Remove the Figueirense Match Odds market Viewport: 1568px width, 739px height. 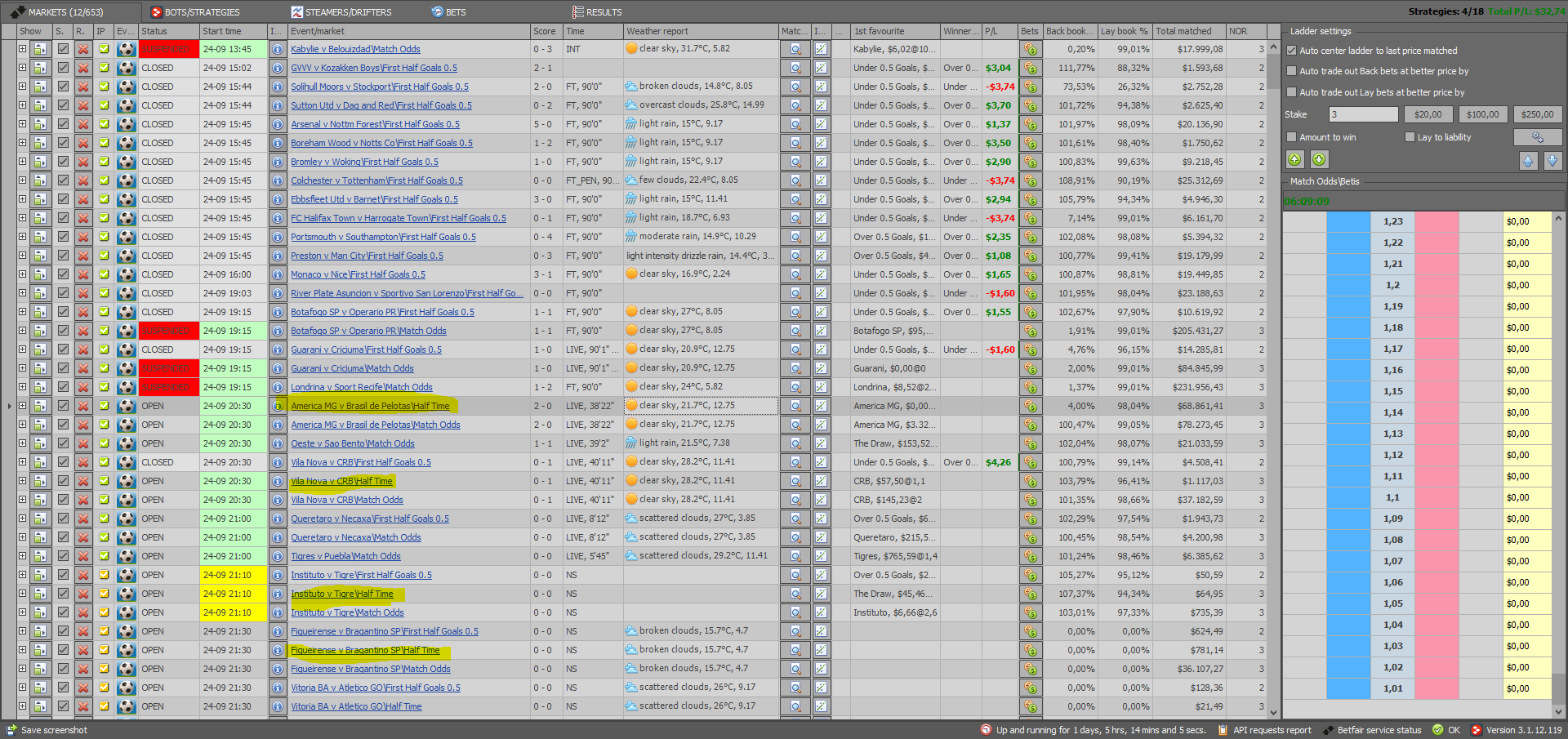pos(83,669)
